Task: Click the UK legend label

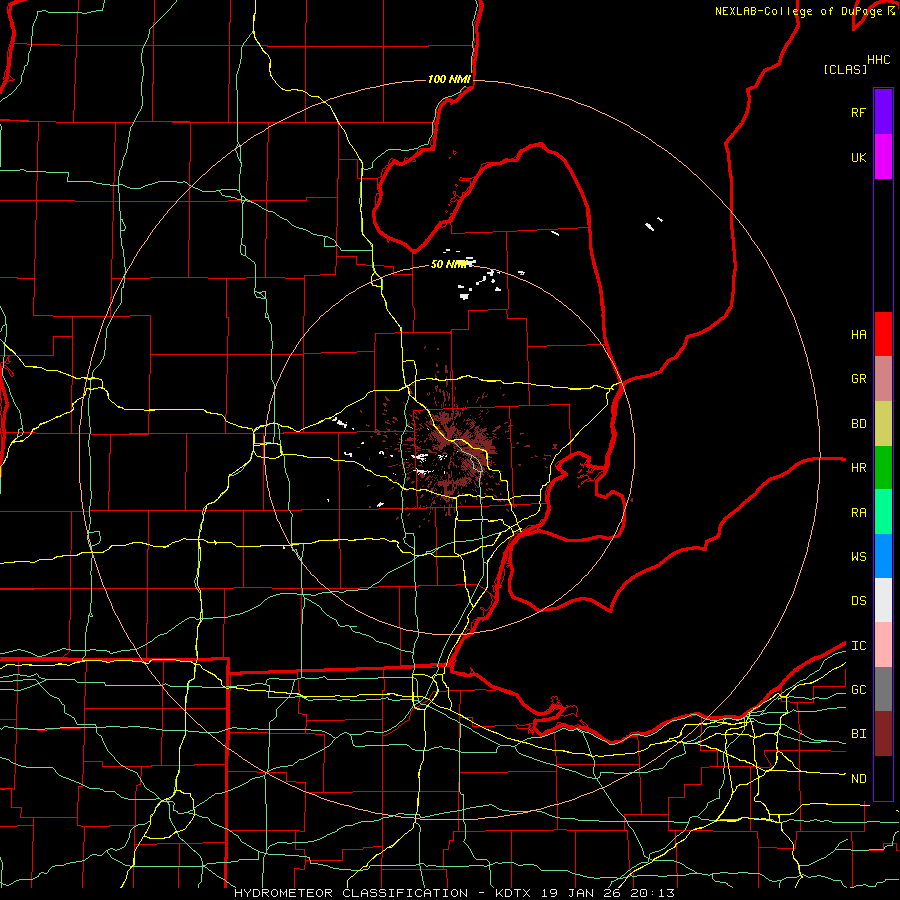Action: 858,157
